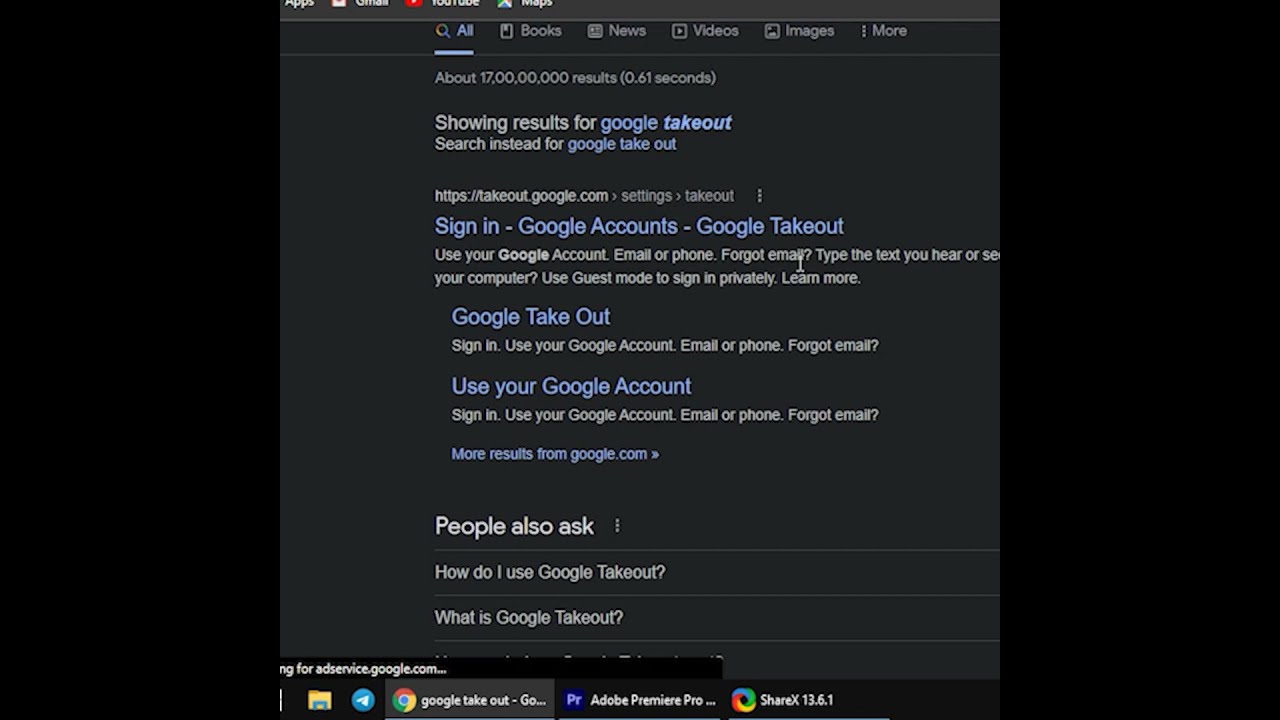Expand the question 'What is Google Takeout?'

(x=717, y=618)
